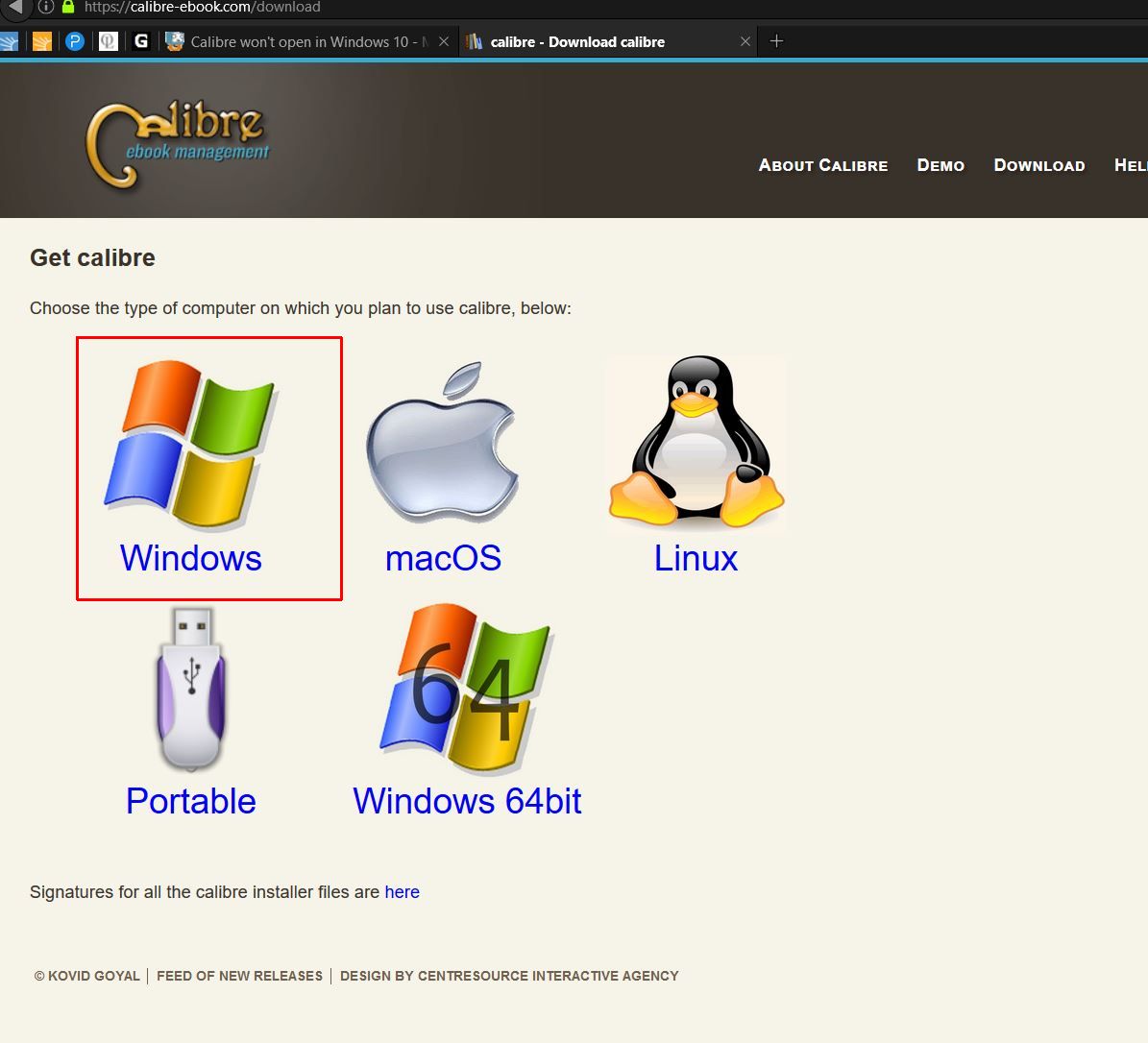This screenshot has width=1148, height=1043.
Task: Click the 'Get calibre' heading
Action: tap(92, 257)
